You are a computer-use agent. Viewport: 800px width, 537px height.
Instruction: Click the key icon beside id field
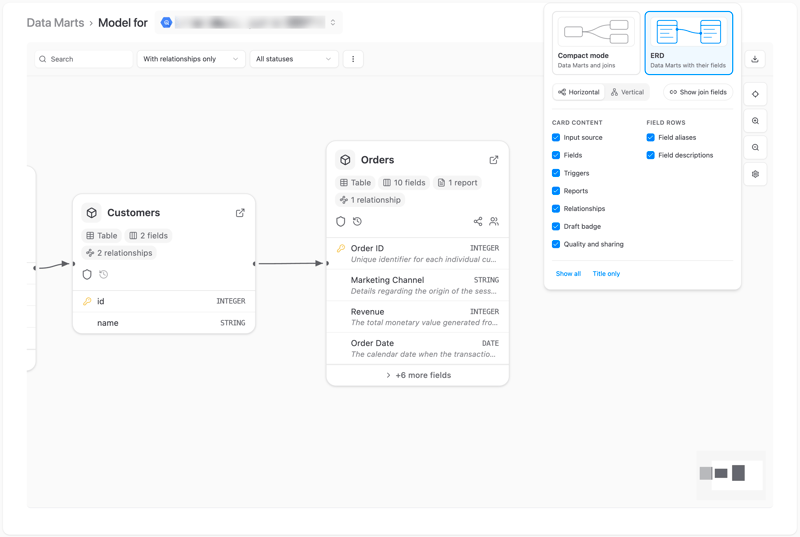(87, 301)
